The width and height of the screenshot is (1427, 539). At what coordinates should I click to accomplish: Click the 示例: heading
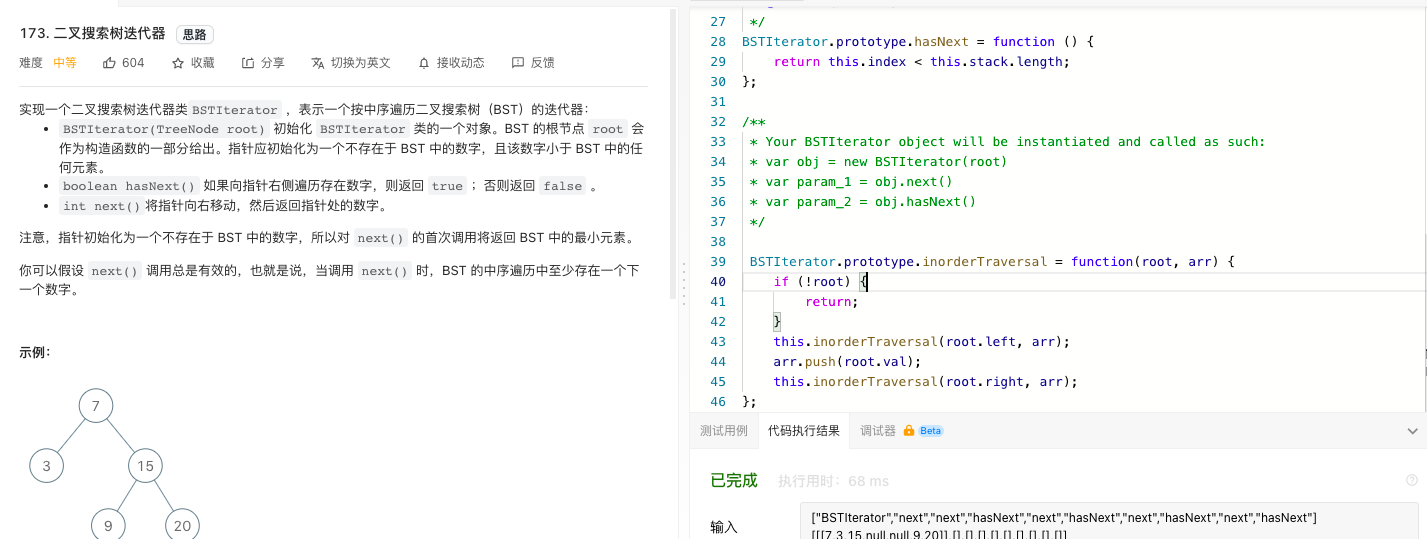[34, 353]
